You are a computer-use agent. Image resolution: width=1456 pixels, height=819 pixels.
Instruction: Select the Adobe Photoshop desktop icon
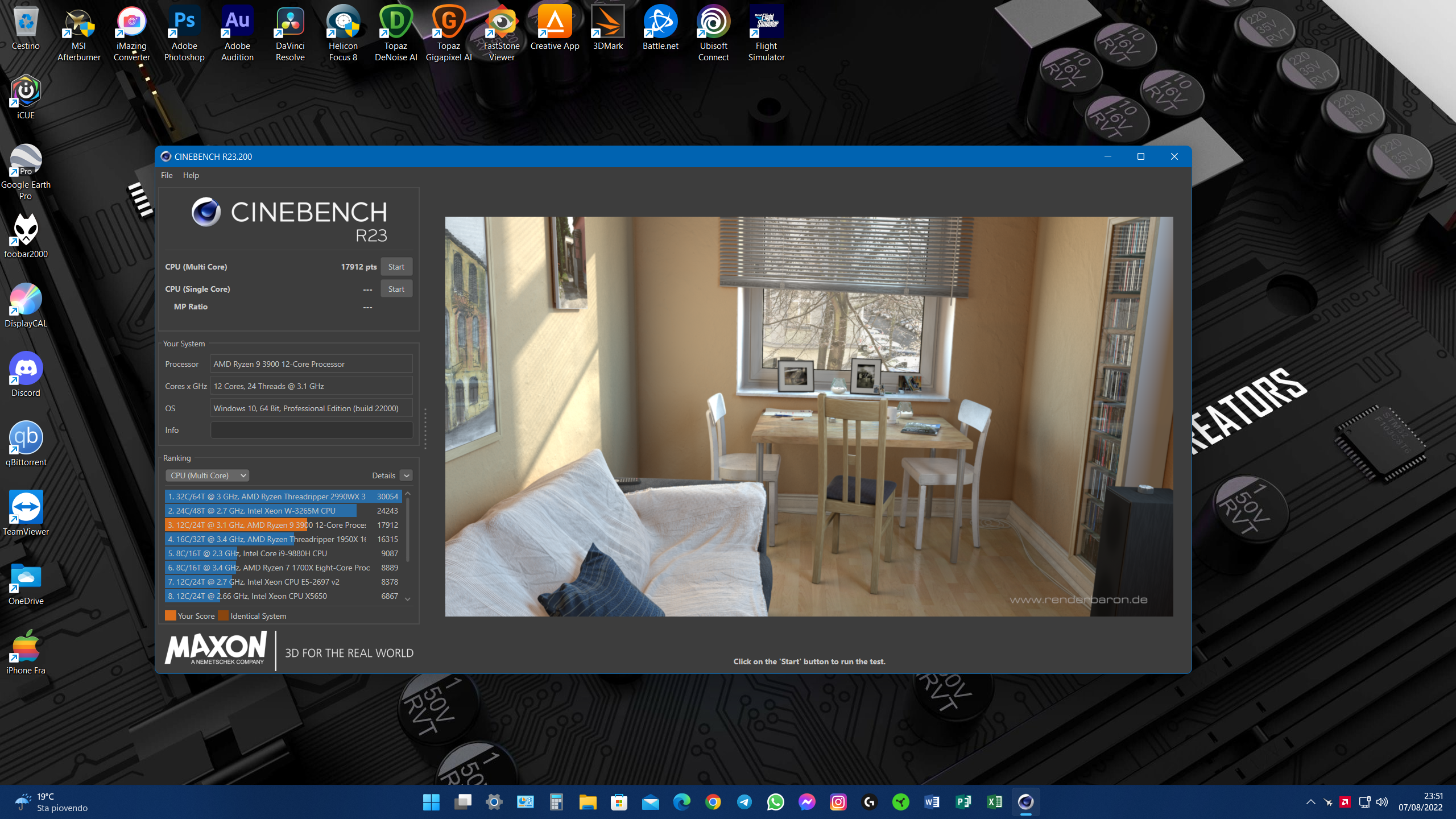pyautogui.click(x=184, y=34)
